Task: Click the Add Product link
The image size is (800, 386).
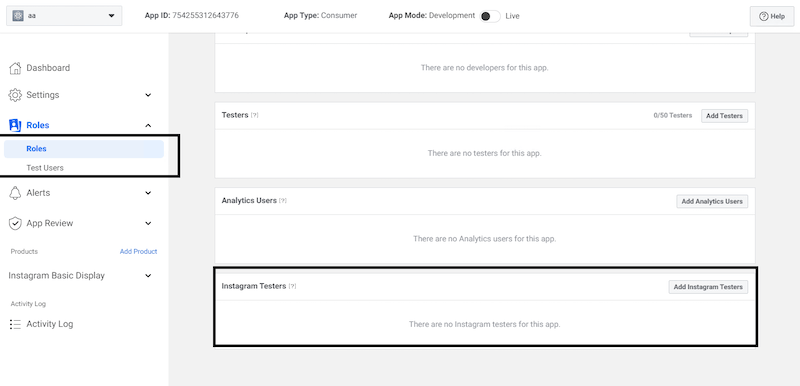Action: coord(138,251)
